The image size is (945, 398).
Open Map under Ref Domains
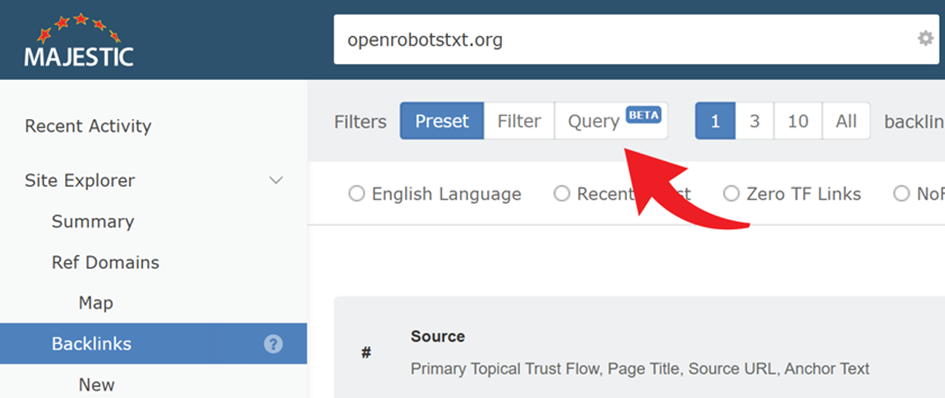(x=96, y=303)
